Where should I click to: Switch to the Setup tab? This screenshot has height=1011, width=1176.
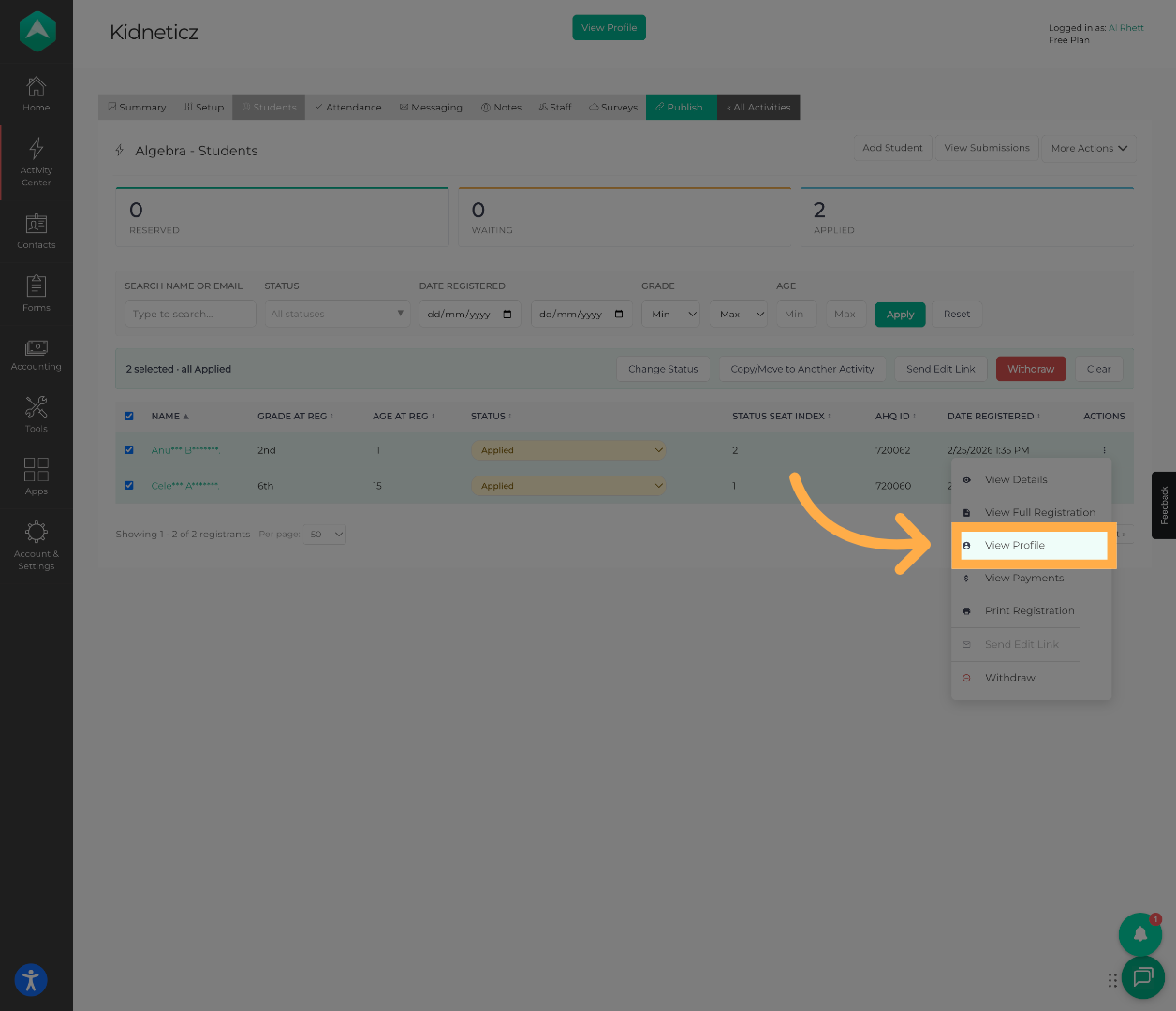(x=204, y=107)
